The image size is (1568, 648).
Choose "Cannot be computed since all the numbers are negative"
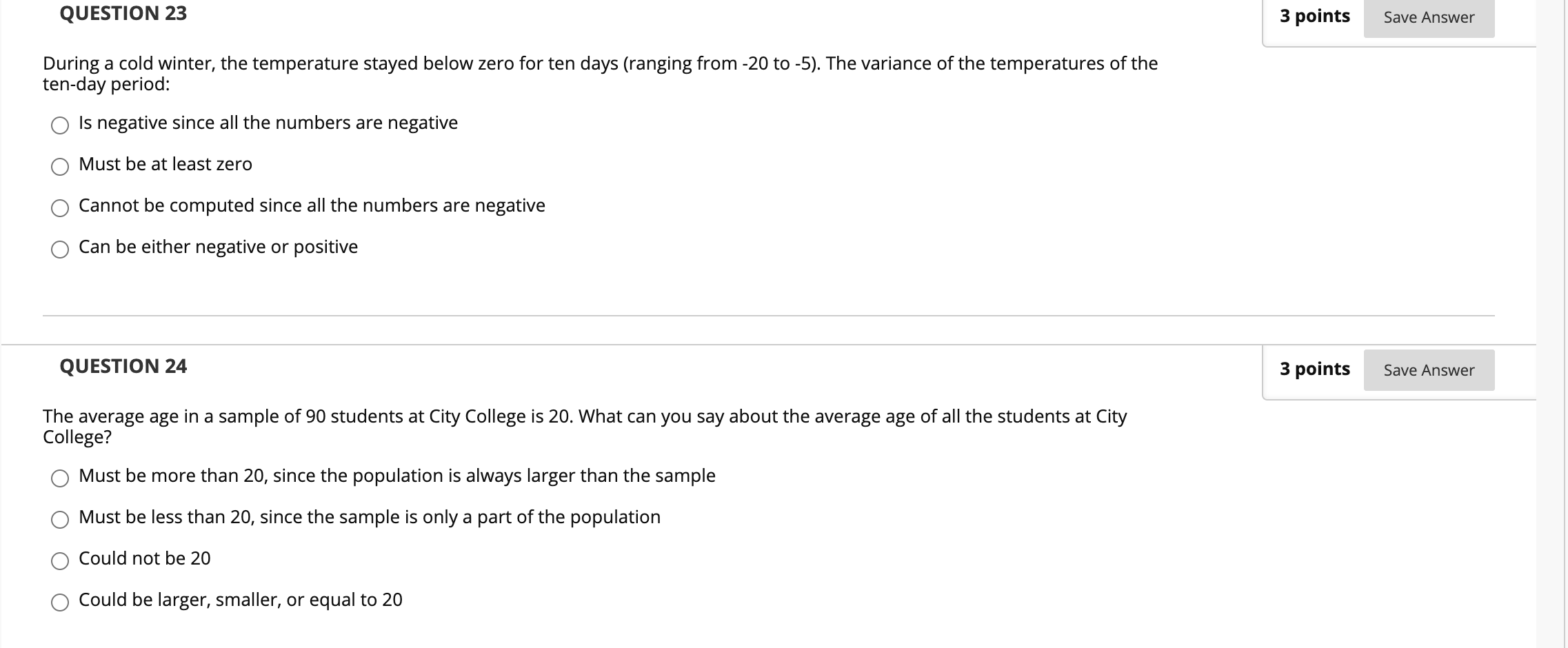312,205
